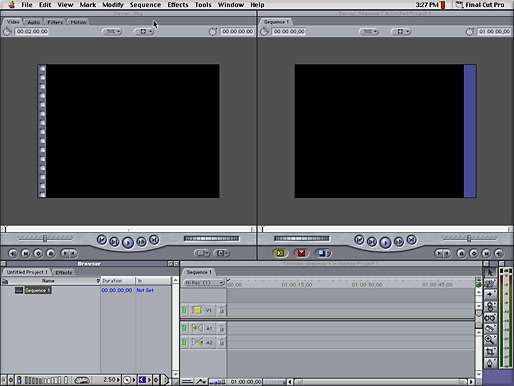Toggle V1 track visibility green light

[x=184, y=310]
